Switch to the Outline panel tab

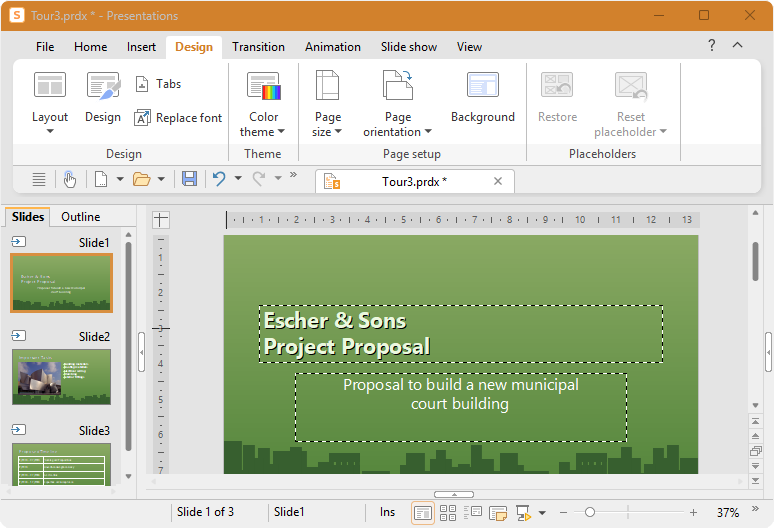point(80,217)
